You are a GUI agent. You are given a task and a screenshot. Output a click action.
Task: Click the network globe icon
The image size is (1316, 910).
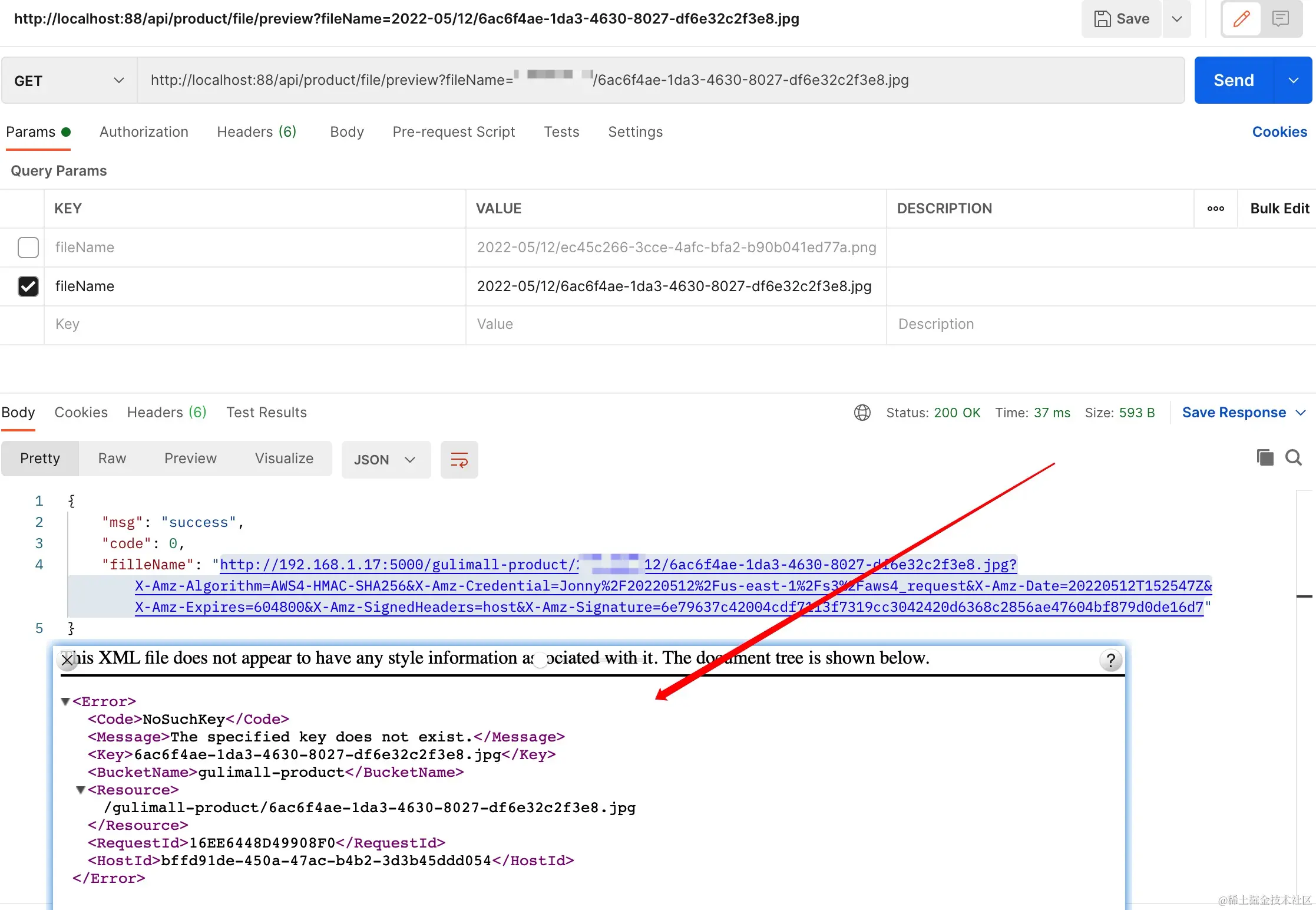click(x=862, y=413)
